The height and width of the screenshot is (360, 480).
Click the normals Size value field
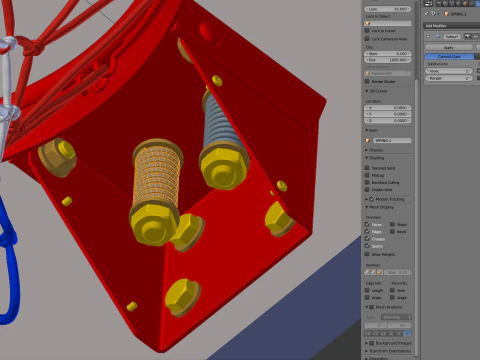click(398, 272)
